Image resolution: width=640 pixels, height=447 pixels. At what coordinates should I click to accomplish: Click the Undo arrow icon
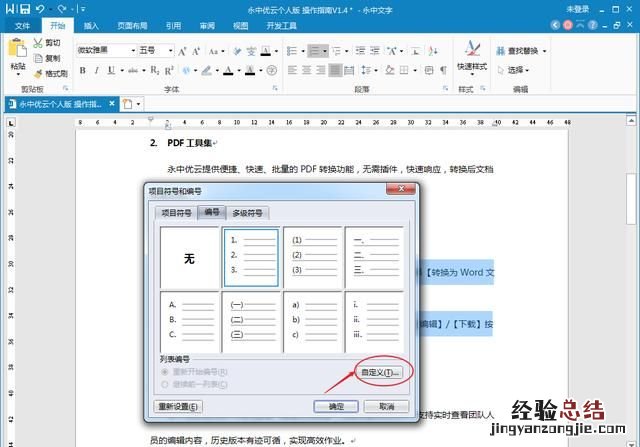(40, 9)
